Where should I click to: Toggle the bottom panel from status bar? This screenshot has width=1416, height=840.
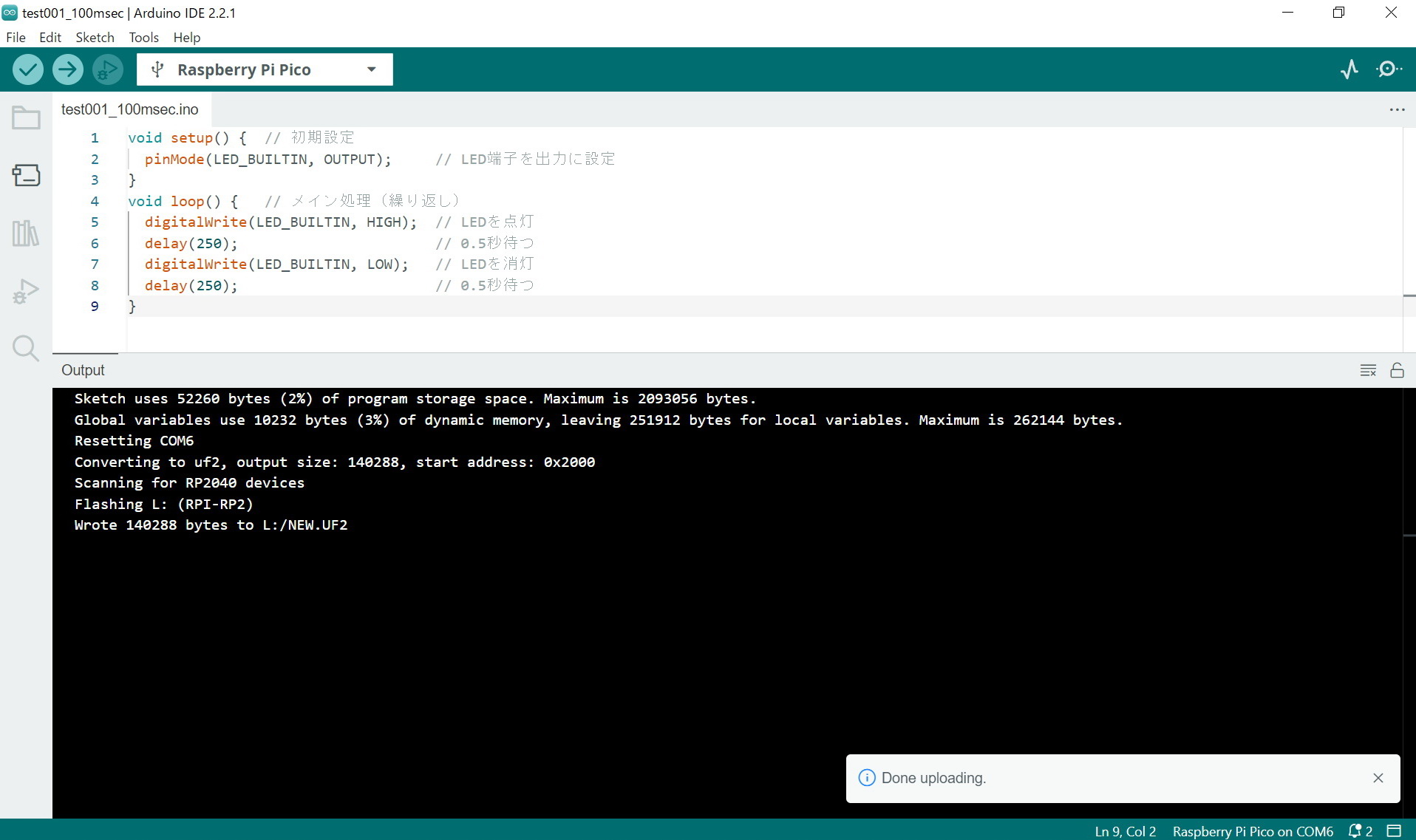click(1394, 831)
